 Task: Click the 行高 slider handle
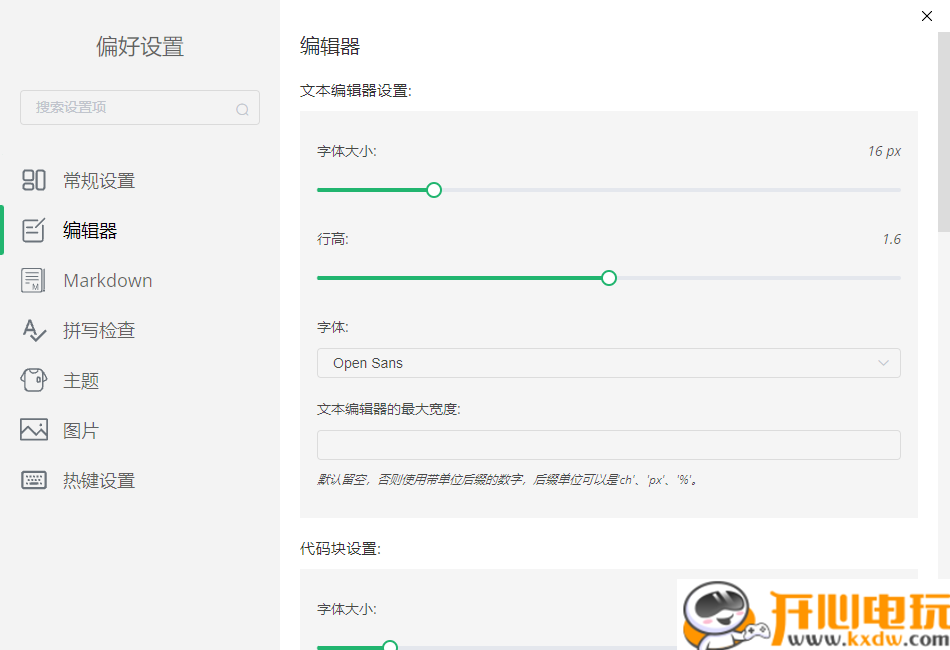pos(608,278)
